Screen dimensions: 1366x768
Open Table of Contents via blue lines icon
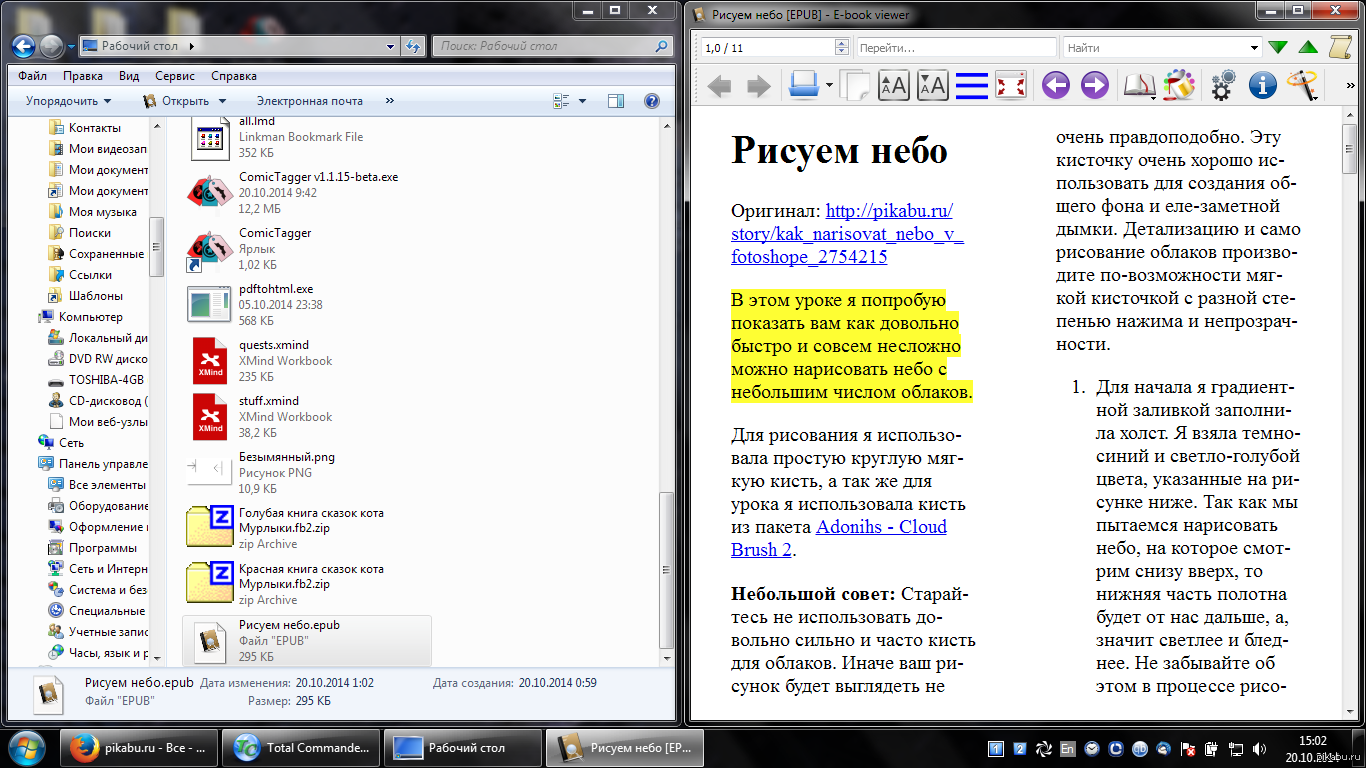click(971, 86)
